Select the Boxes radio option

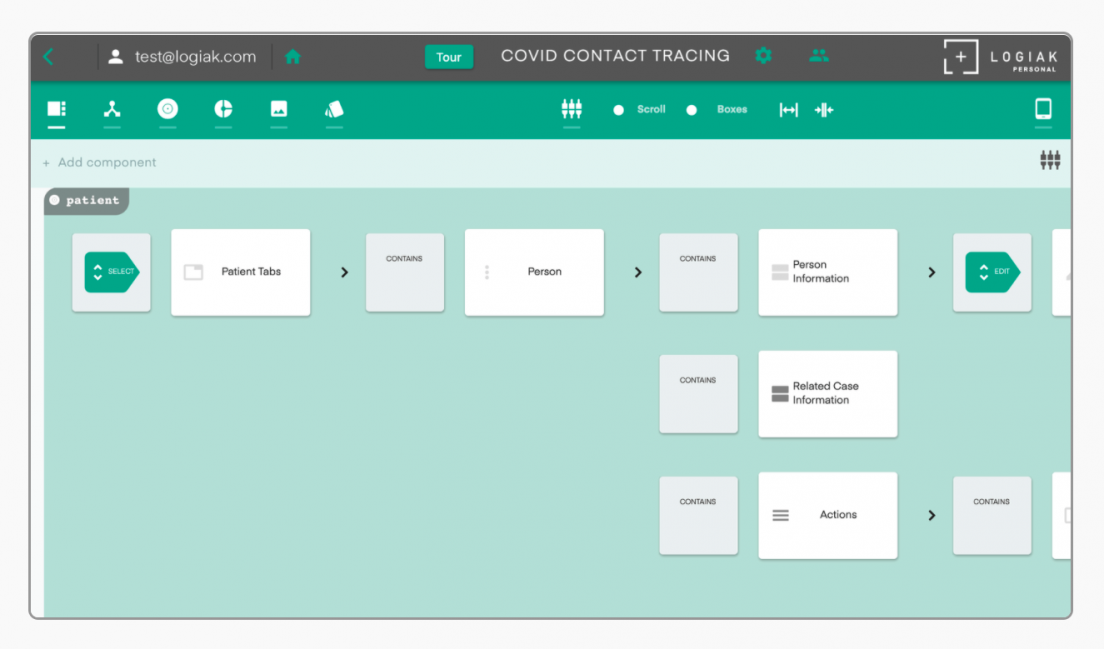tap(692, 110)
